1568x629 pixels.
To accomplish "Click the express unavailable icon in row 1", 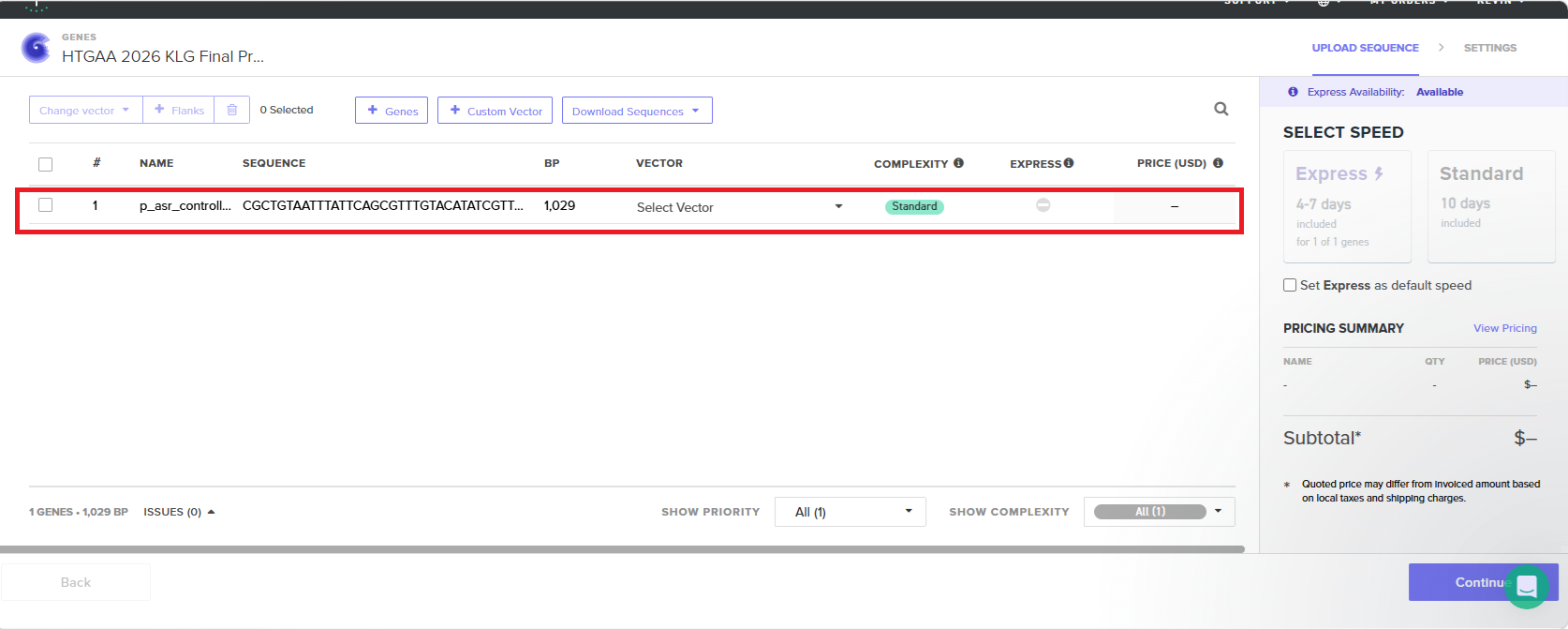I will pyautogui.click(x=1043, y=205).
